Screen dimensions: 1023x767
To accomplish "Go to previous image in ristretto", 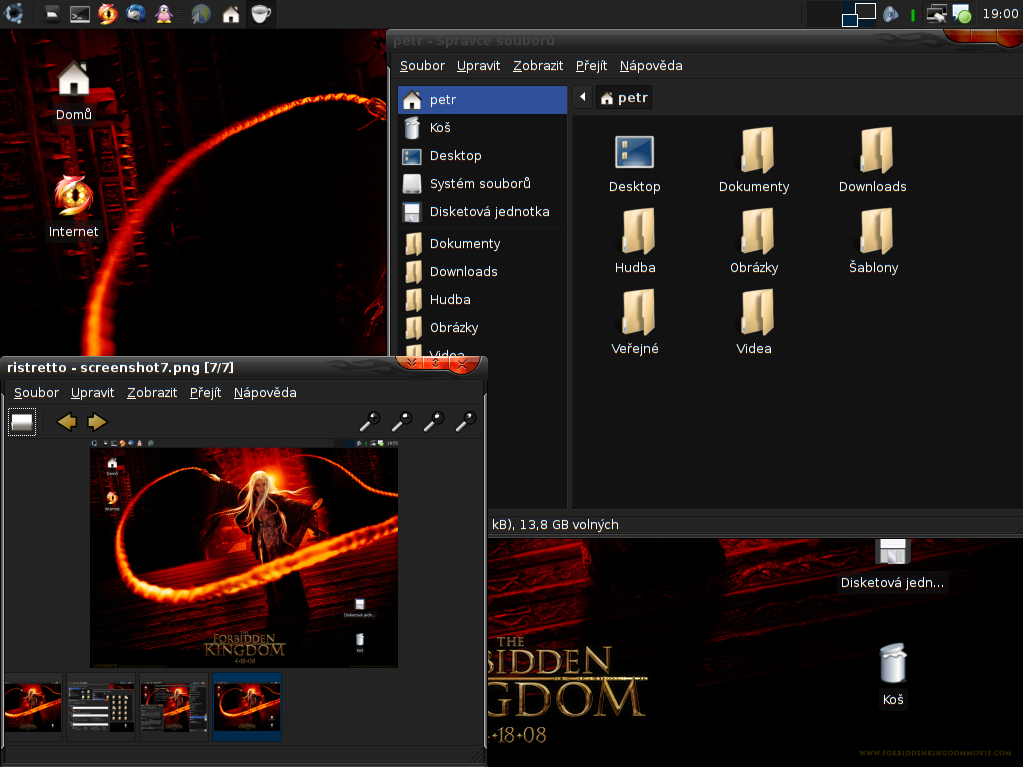I will (x=67, y=422).
